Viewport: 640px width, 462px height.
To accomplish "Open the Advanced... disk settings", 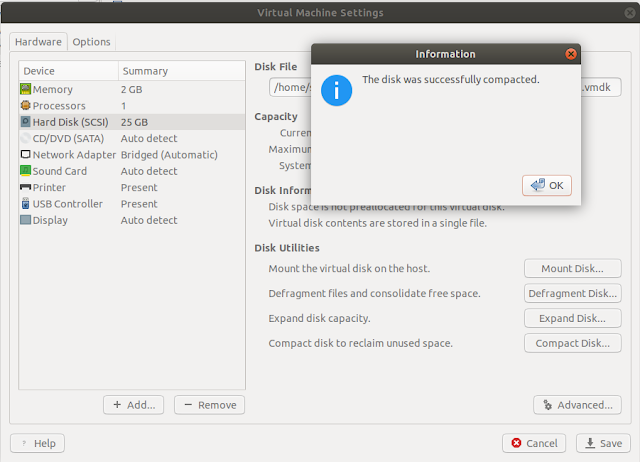I will 577,405.
